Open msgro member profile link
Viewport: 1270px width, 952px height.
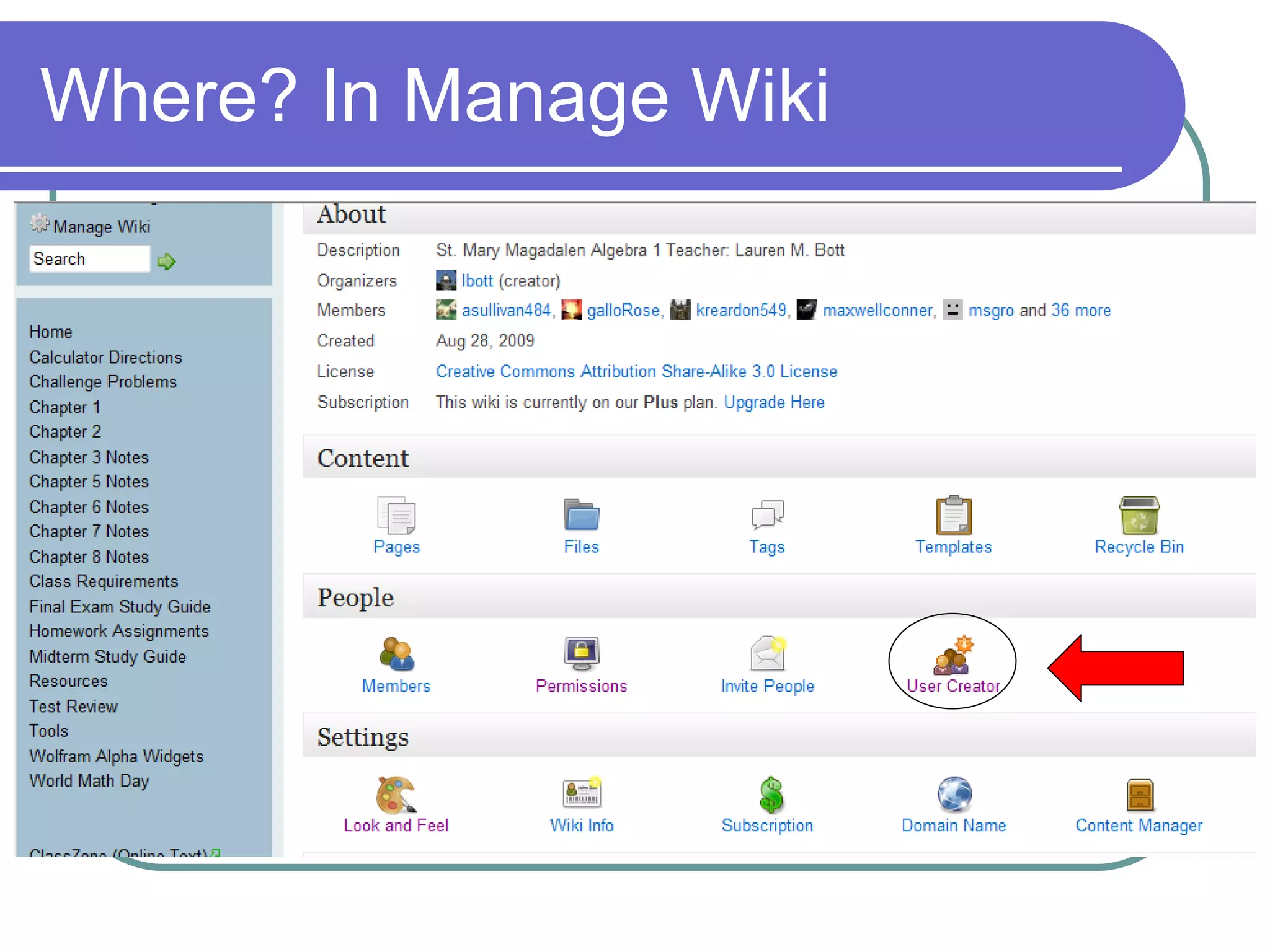pos(991,311)
